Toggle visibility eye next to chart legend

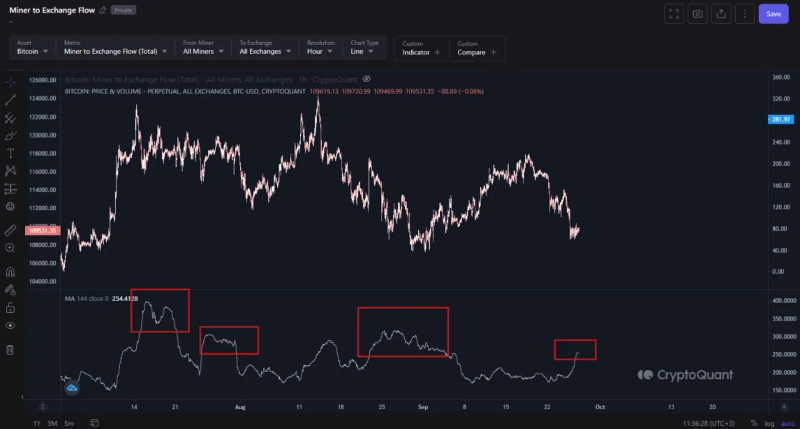point(366,78)
